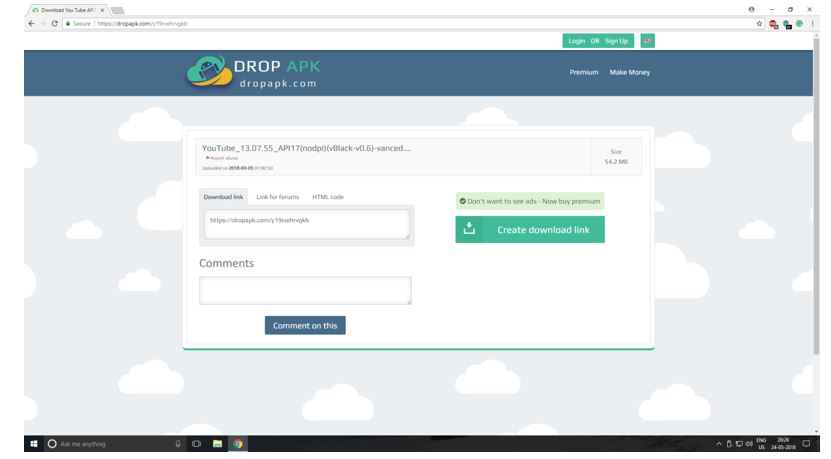Image resolution: width=831 pixels, height=459 pixels.
Task: Click the Cortana microphone icon
Action: tap(178, 444)
